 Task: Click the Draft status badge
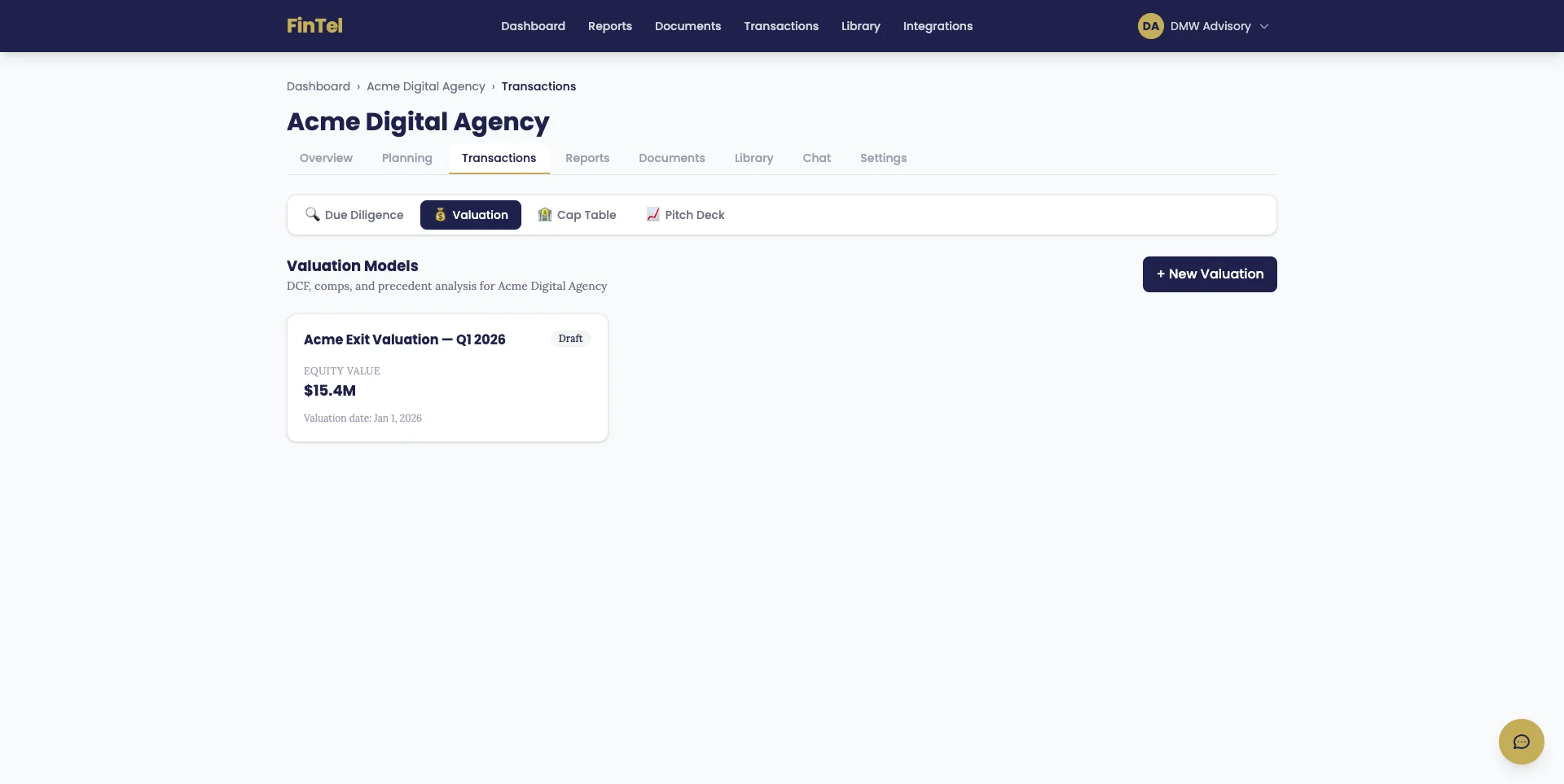click(x=570, y=339)
